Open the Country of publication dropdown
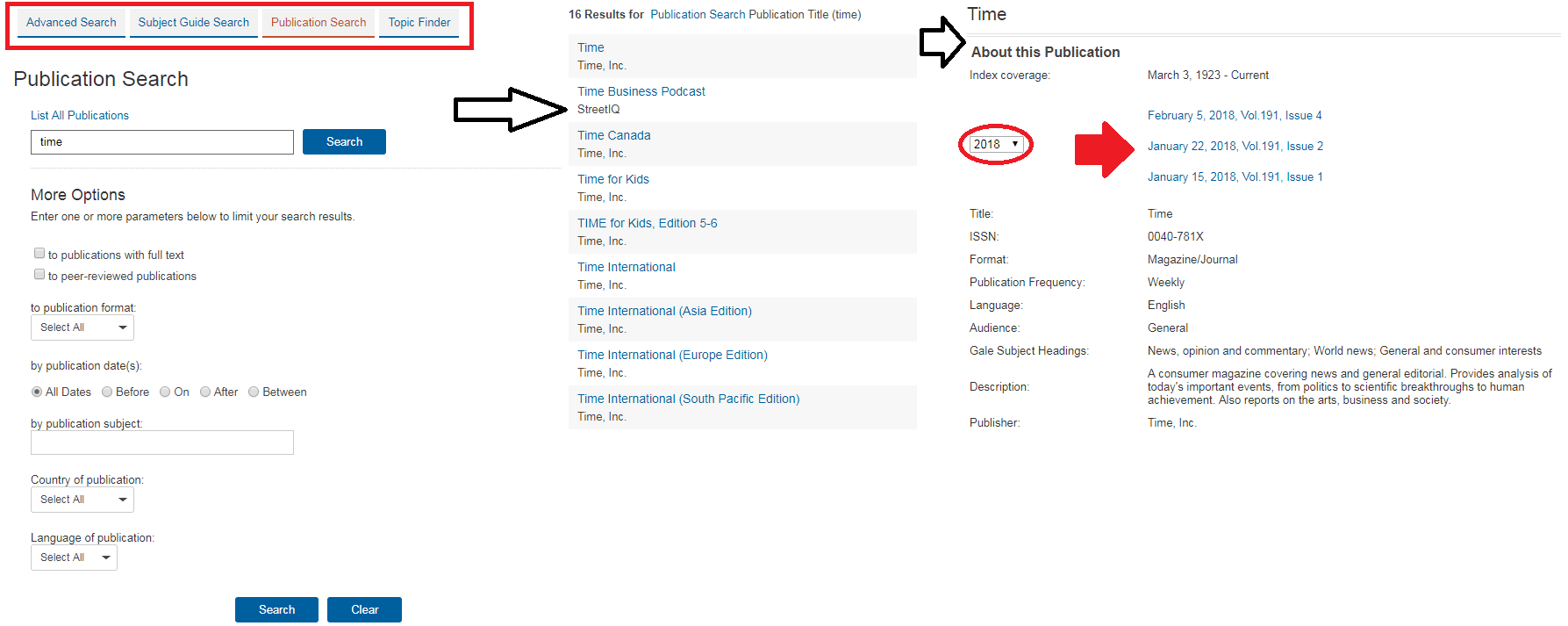The height and width of the screenshot is (626, 1568). [x=82, y=500]
